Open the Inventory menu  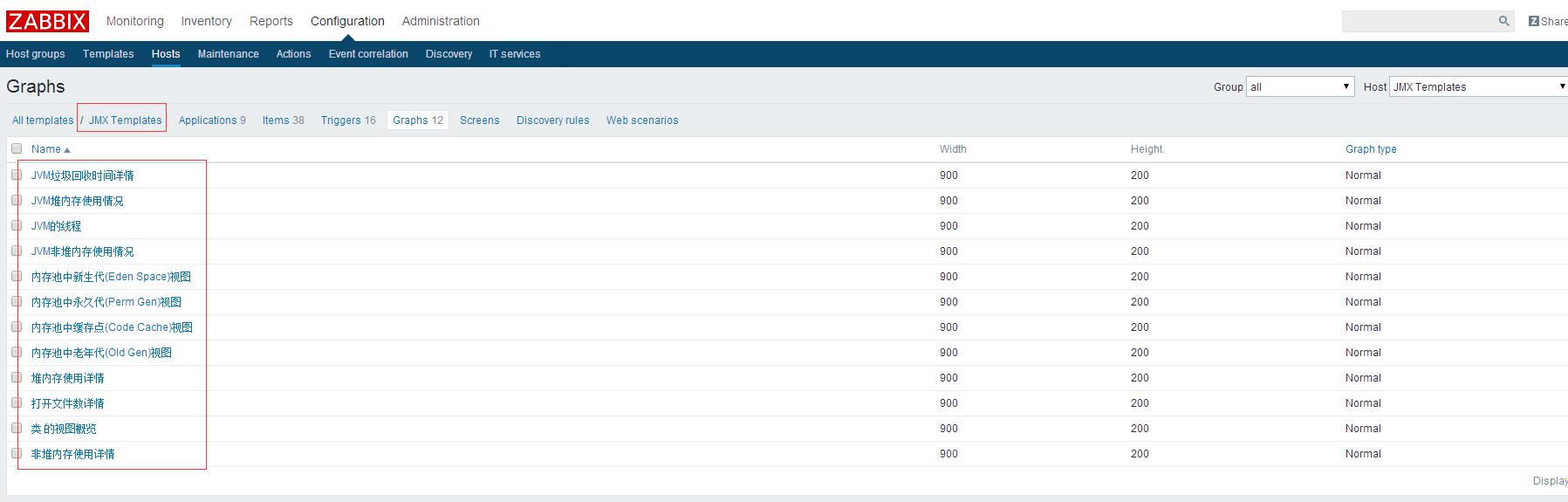(x=207, y=21)
